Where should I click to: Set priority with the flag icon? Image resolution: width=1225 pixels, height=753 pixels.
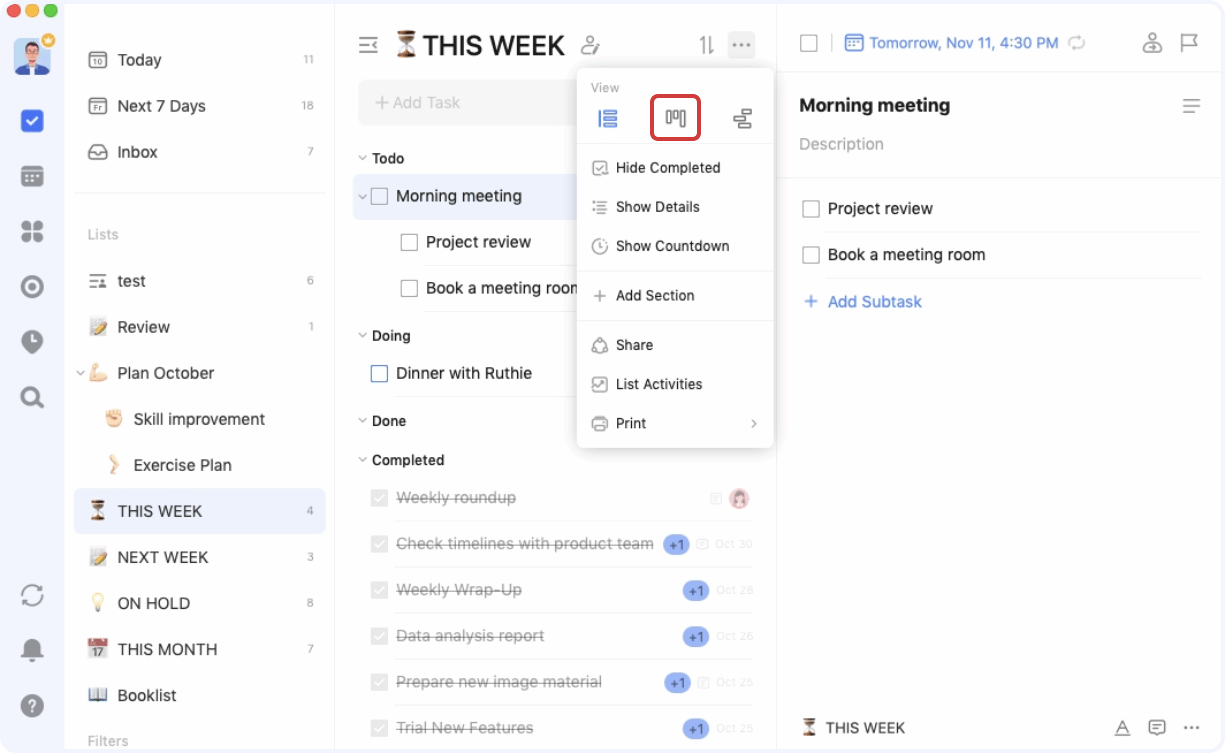coord(1189,43)
